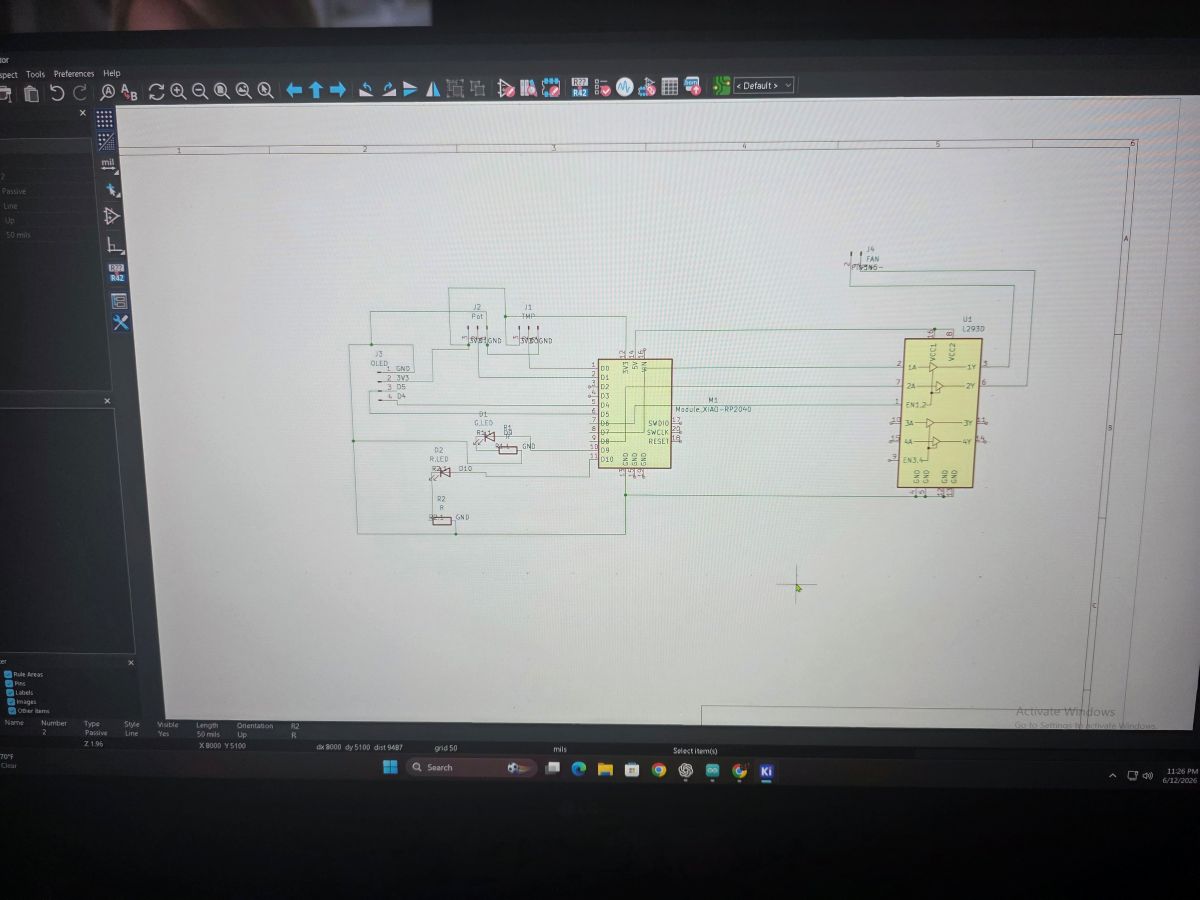Uncheck the Images filter checkbox

point(9,702)
